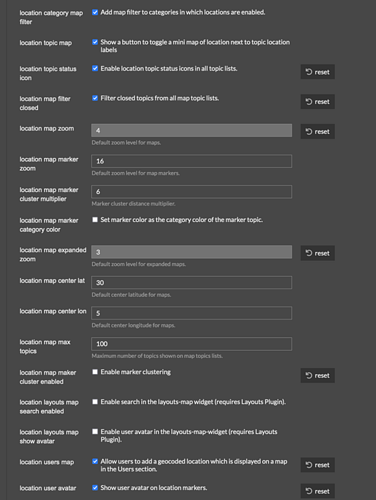Select 'Default zoom level for expanded maps.' text
The width and height of the screenshot is (376, 500).
click(x=139, y=264)
